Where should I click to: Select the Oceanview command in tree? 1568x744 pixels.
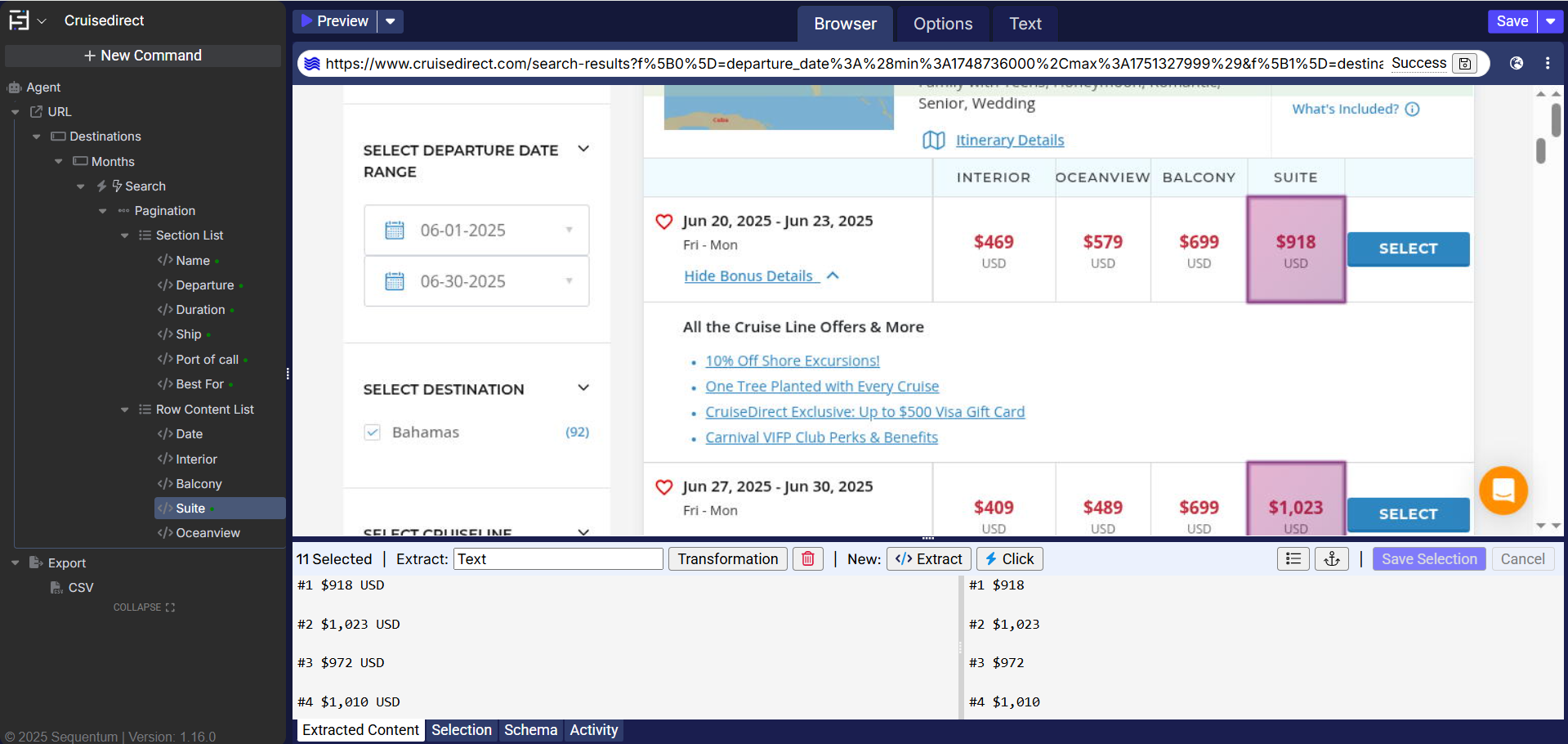click(208, 533)
